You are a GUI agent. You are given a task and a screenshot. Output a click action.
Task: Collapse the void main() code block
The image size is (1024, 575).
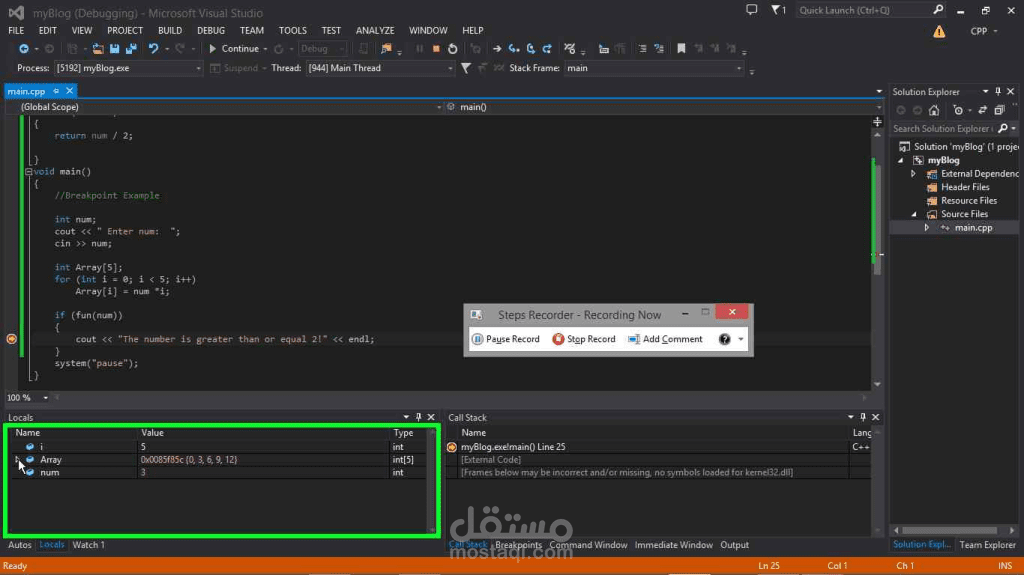(28, 172)
